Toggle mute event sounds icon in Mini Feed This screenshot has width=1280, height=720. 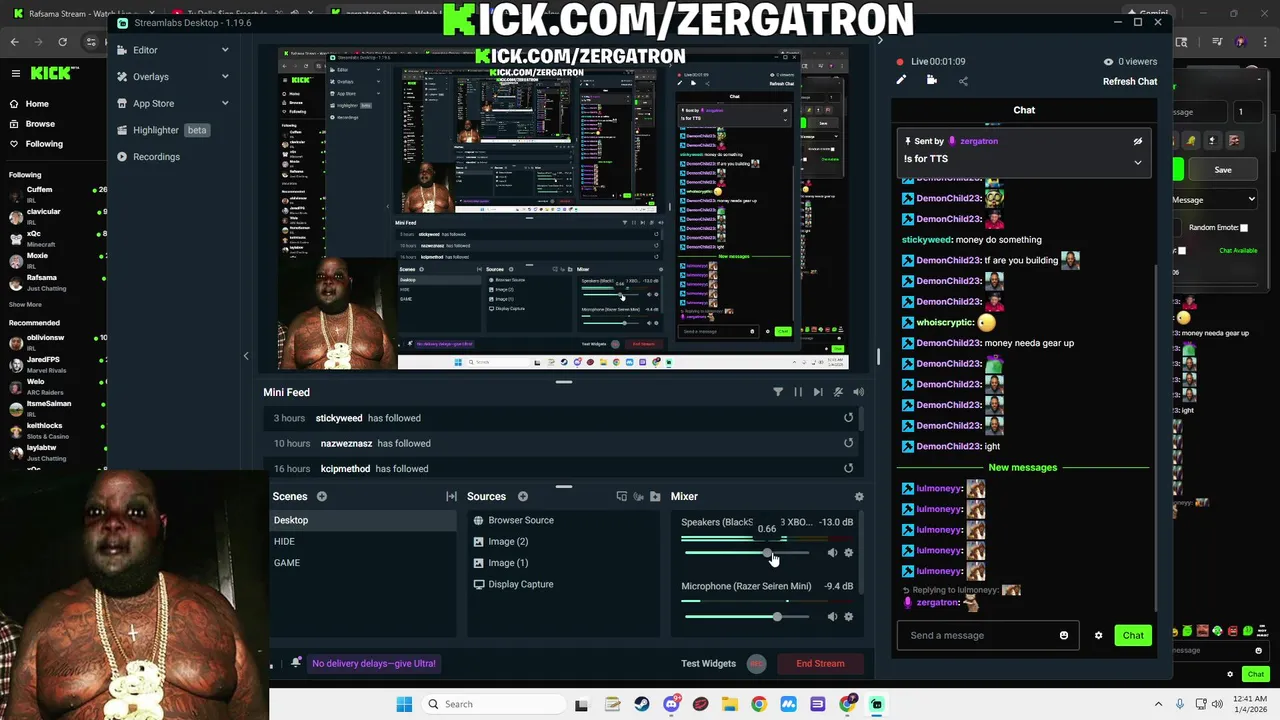(x=838, y=392)
